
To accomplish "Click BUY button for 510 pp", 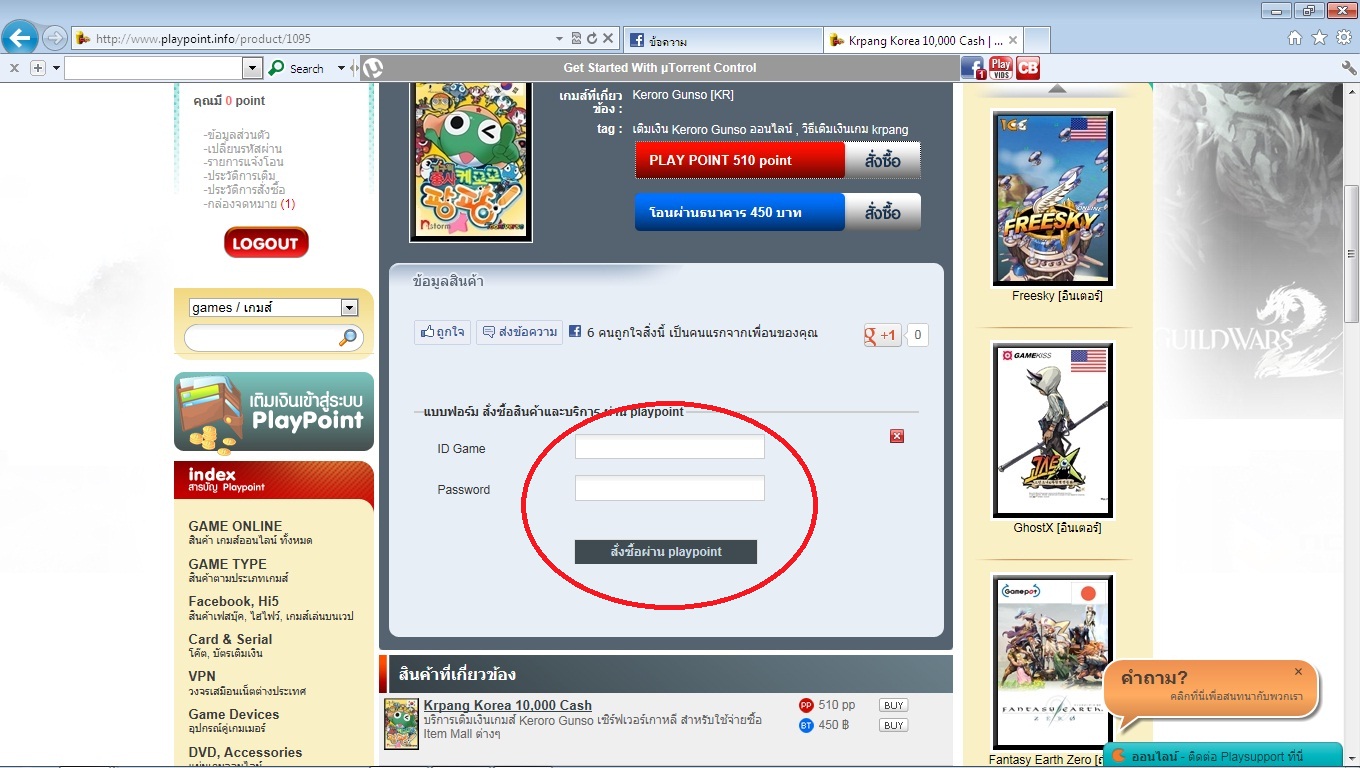I will 894,705.
